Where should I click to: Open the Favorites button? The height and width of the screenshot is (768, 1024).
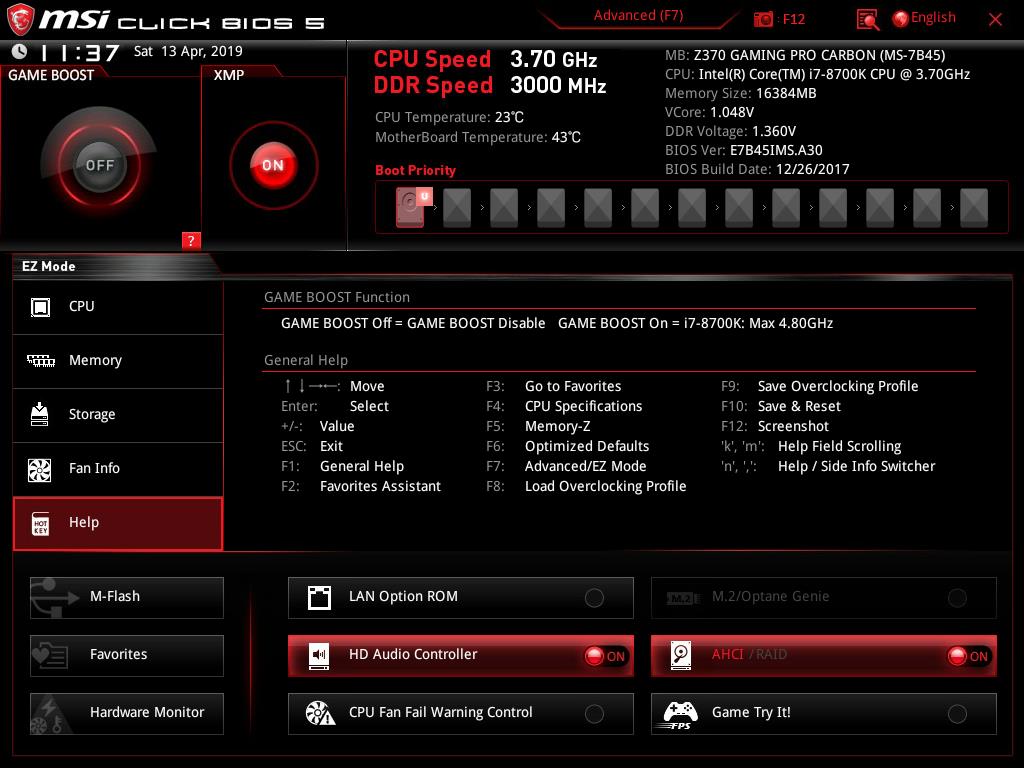[127, 655]
